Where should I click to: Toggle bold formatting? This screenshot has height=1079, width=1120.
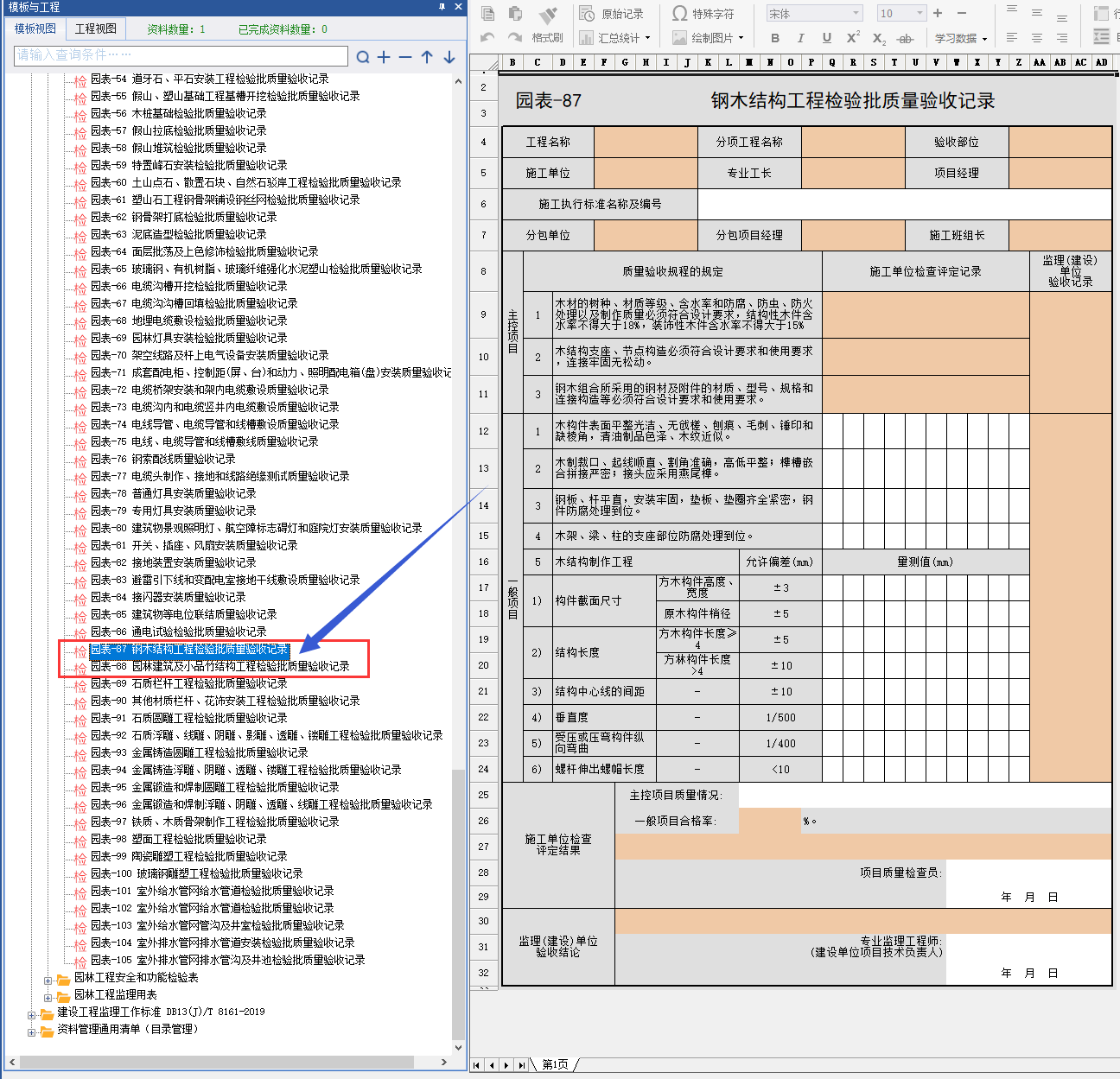click(x=775, y=38)
